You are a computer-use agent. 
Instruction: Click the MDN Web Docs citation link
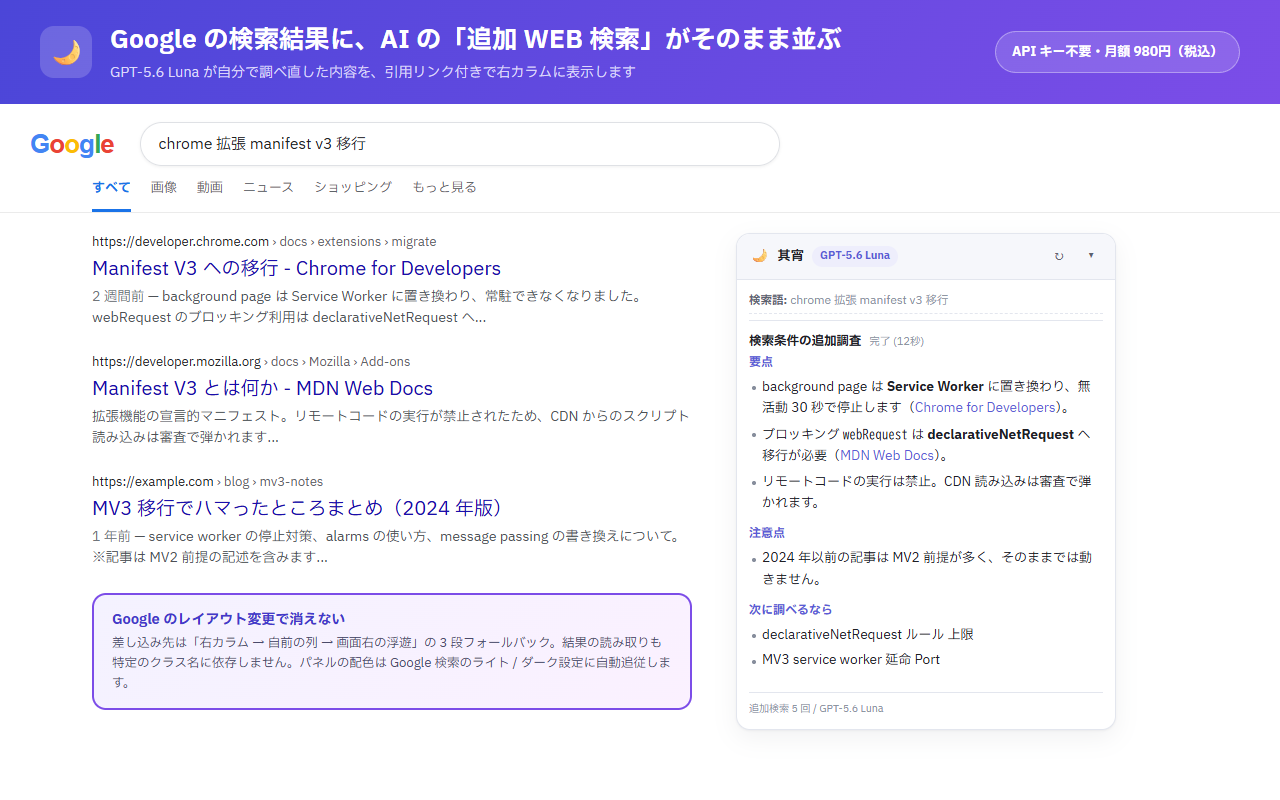coord(887,455)
